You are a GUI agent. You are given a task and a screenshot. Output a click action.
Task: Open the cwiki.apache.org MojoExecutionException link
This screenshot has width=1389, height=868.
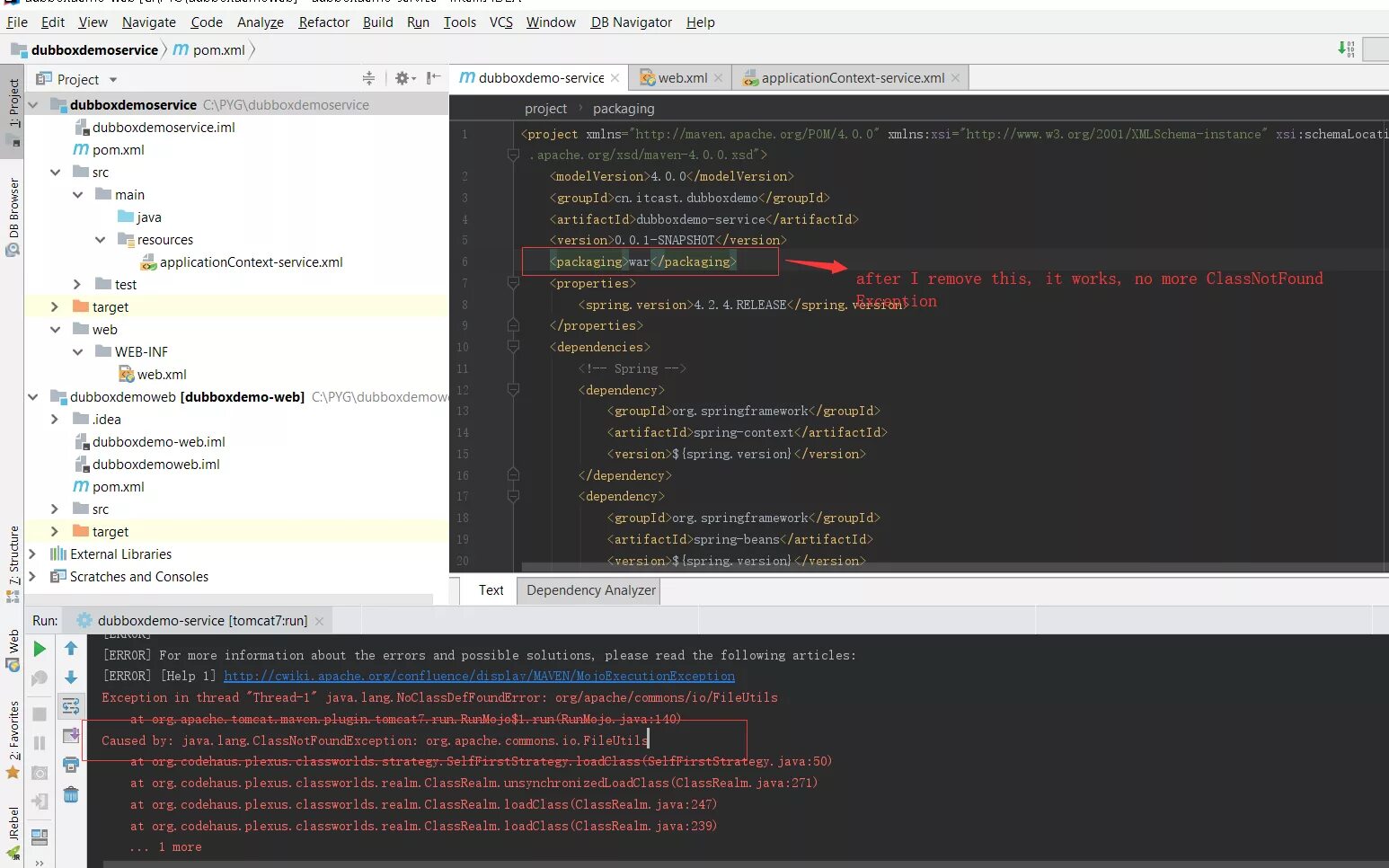tap(479, 676)
